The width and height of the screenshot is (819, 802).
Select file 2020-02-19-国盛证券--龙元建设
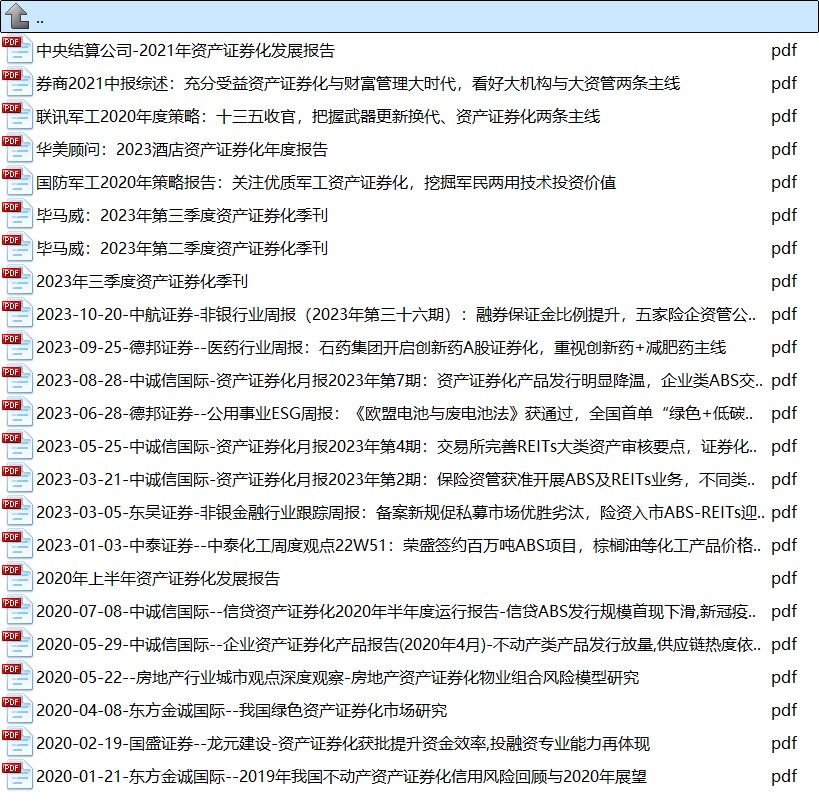click(x=343, y=743)
